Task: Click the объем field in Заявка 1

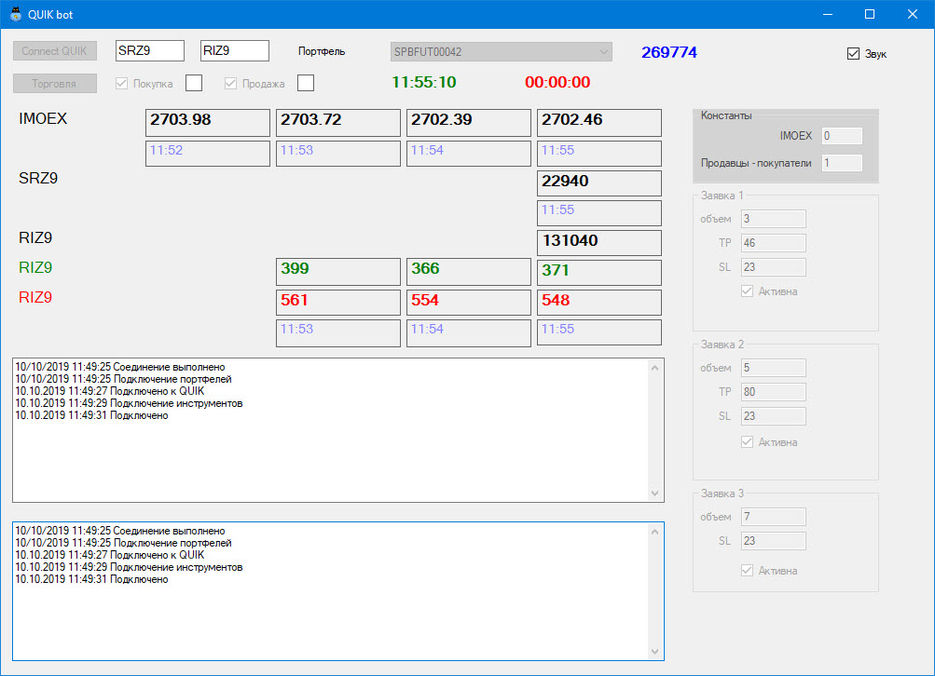Action: click(x=773, y=219)
